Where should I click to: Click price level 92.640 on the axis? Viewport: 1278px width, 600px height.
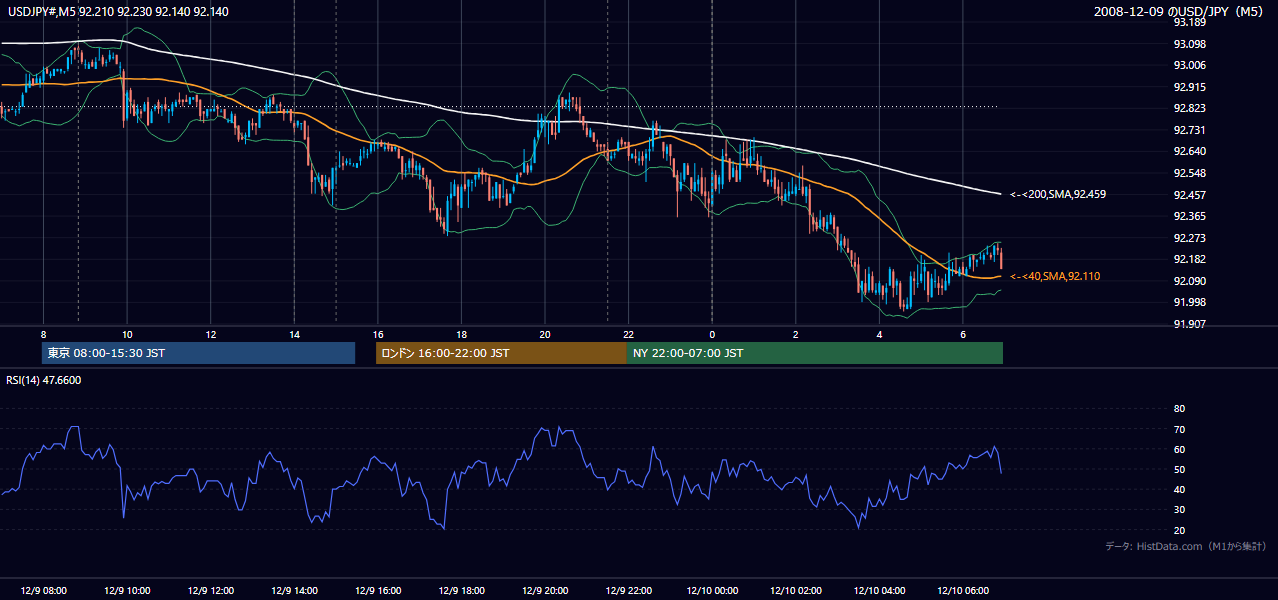pos(1189,151)
